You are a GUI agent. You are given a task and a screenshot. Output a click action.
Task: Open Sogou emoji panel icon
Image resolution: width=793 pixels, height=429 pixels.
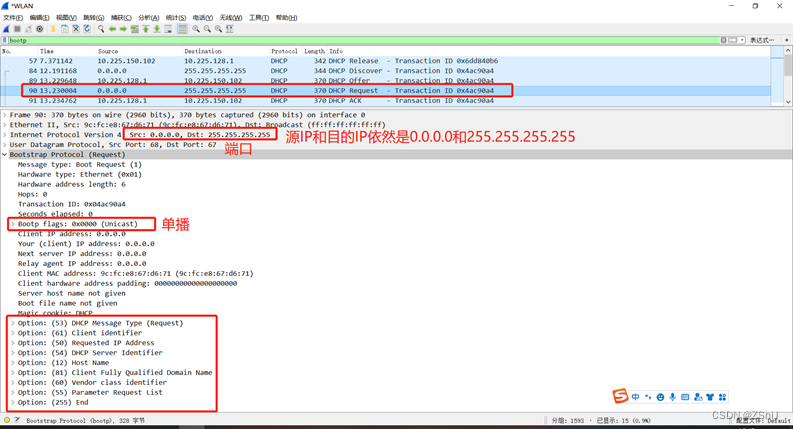660,397
